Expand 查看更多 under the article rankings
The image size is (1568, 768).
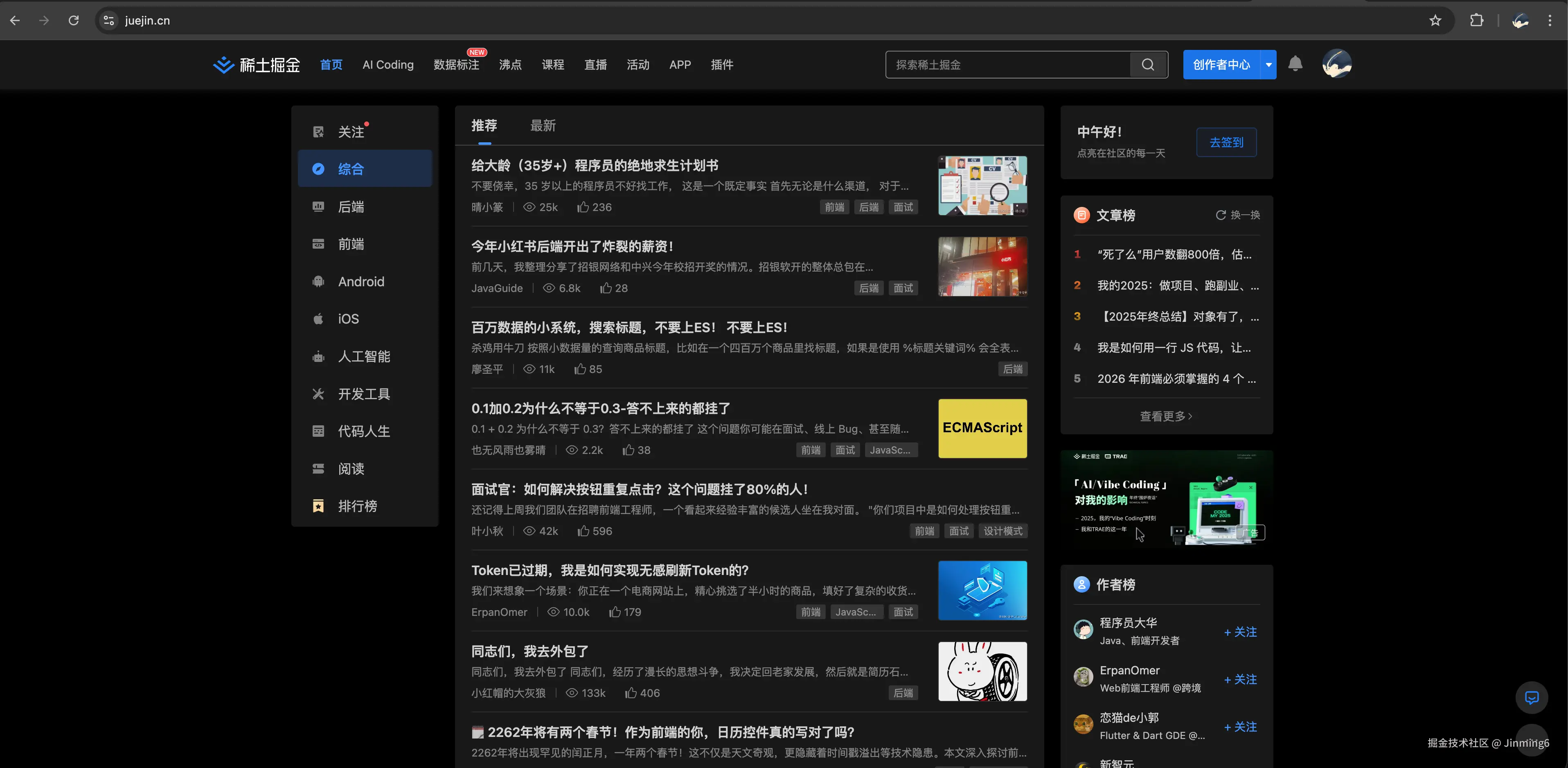coord(1166,416)
